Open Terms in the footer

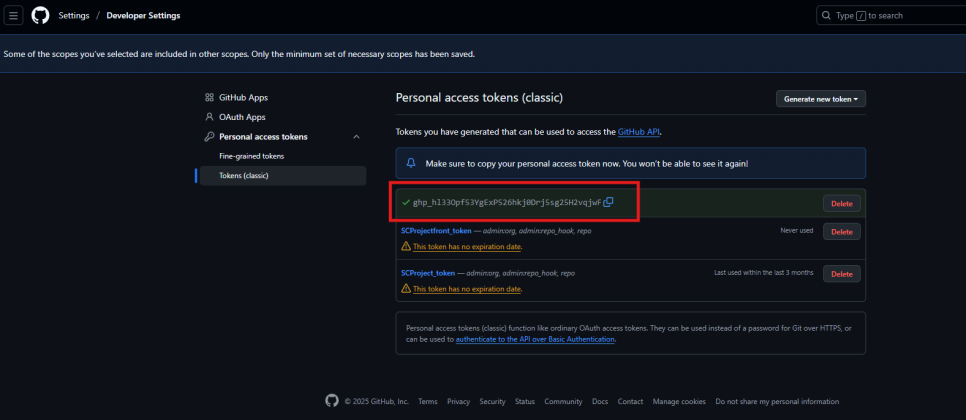pyautogui.click(x=428, y=402)
